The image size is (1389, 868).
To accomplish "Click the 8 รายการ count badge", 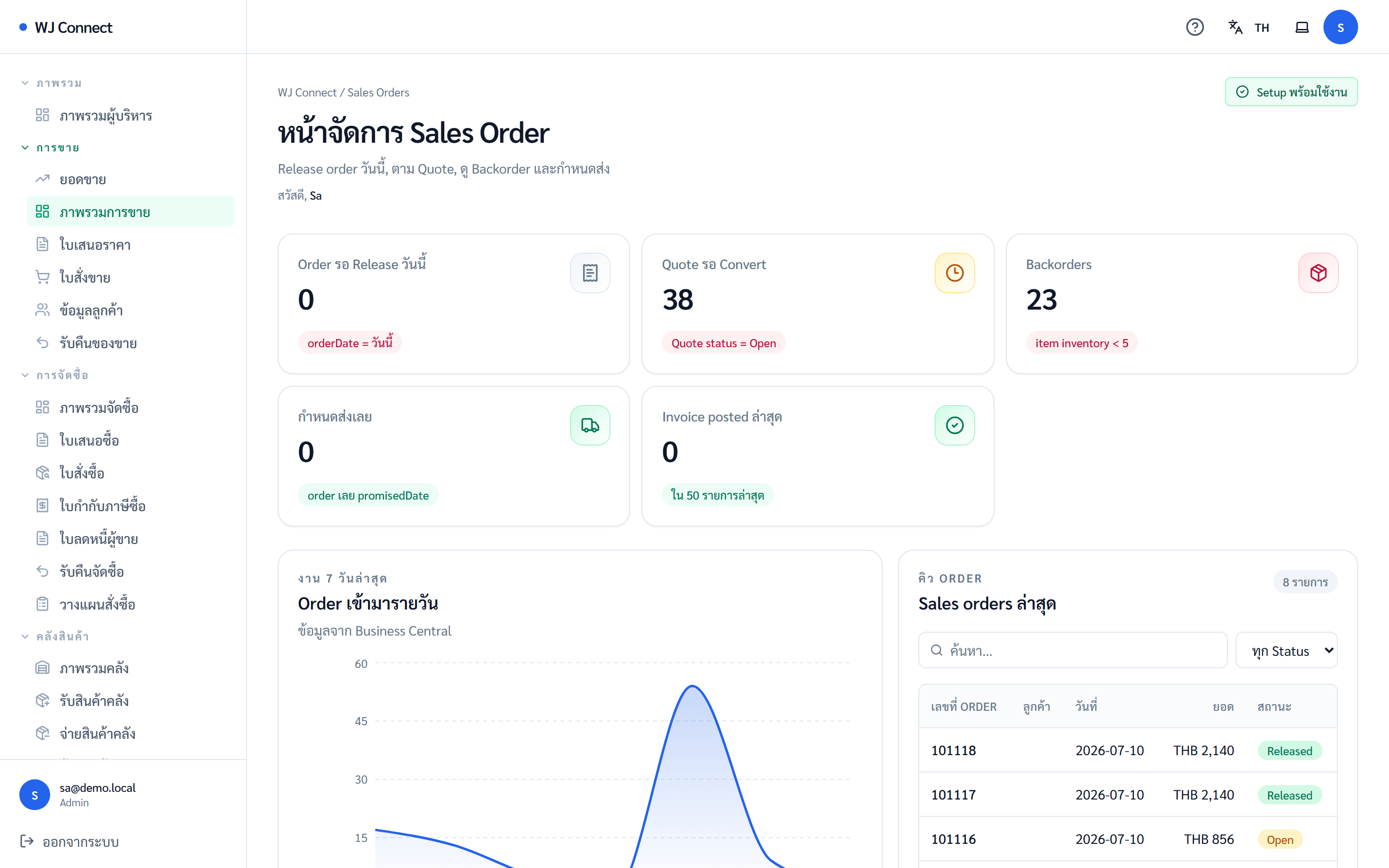I will point(1305,582).
